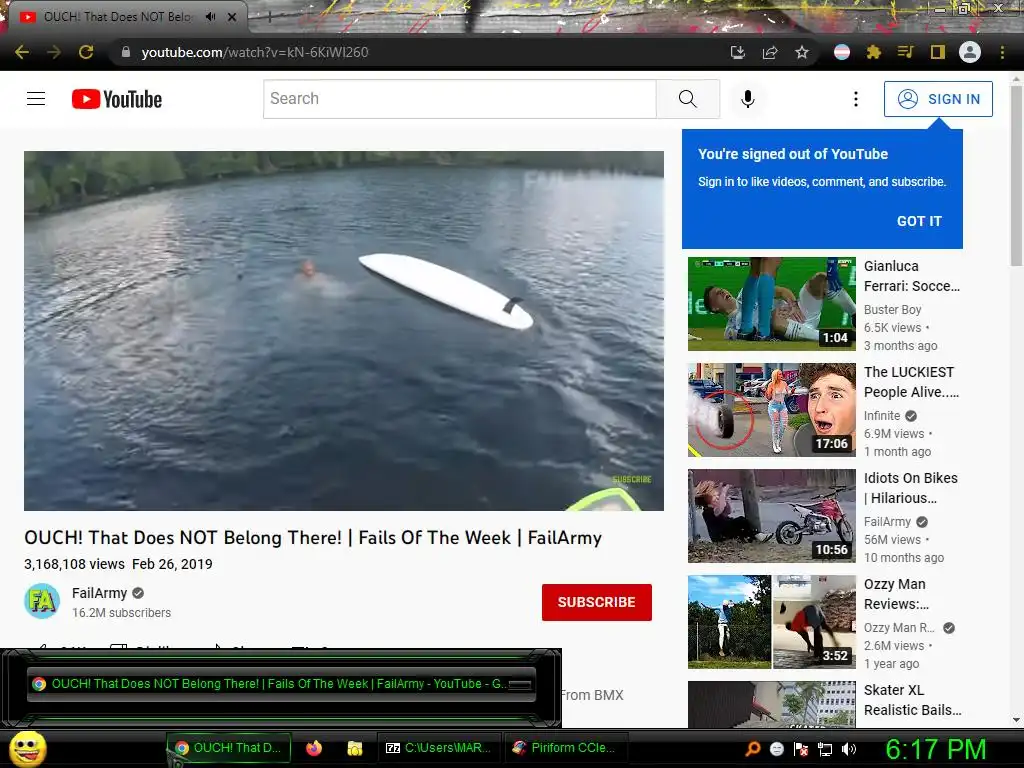Click the lock icon for site info
Image resolution: width=1024 pixels, height=768 pixels.
click(x=126, y=52)
